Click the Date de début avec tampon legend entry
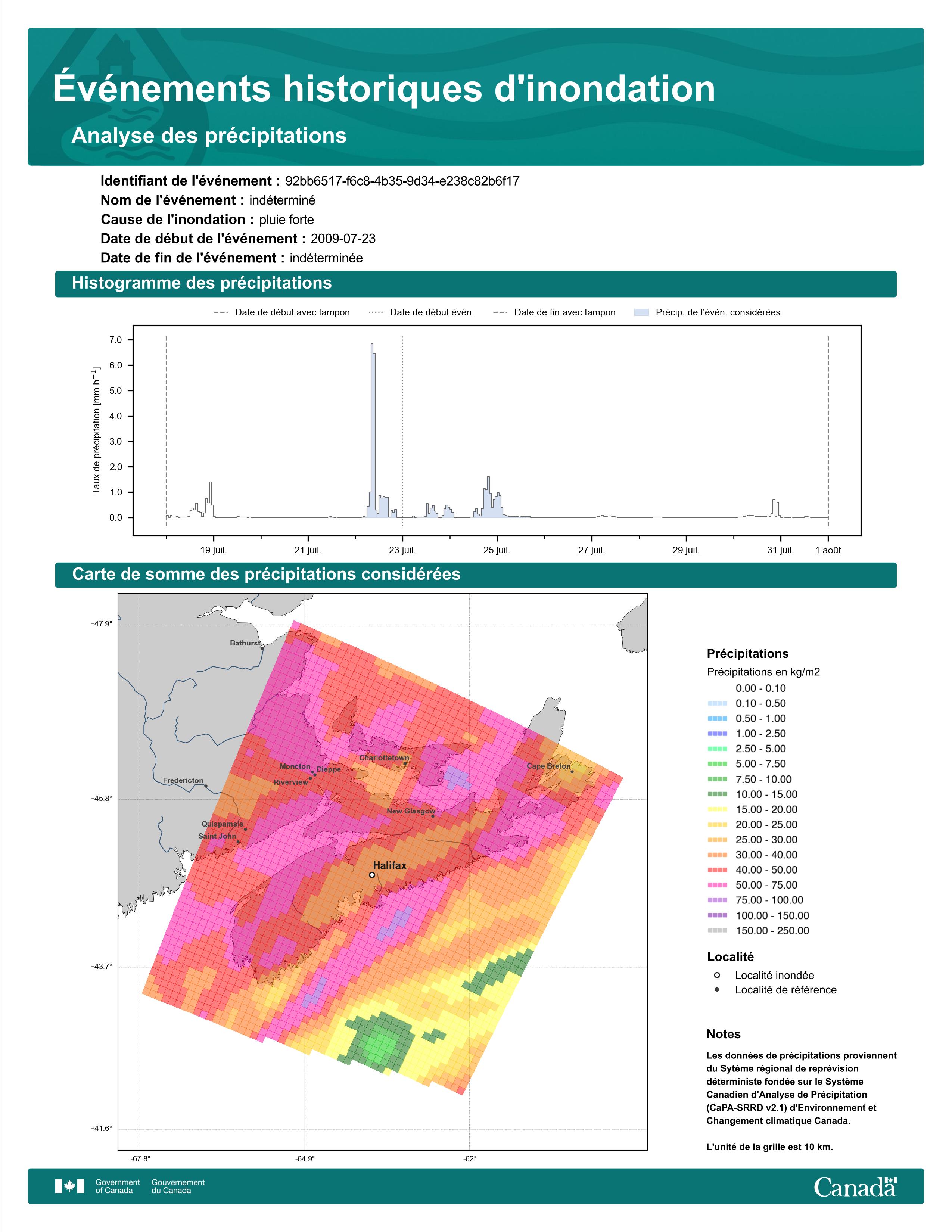This screenshot has height=1232, width=952. (x=281, y=312)
